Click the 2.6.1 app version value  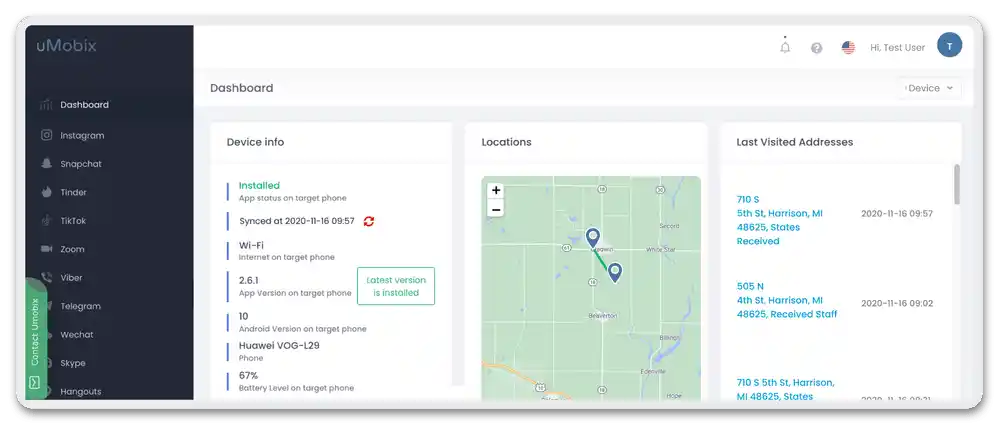pyautogui.click(x=248, y=280)
